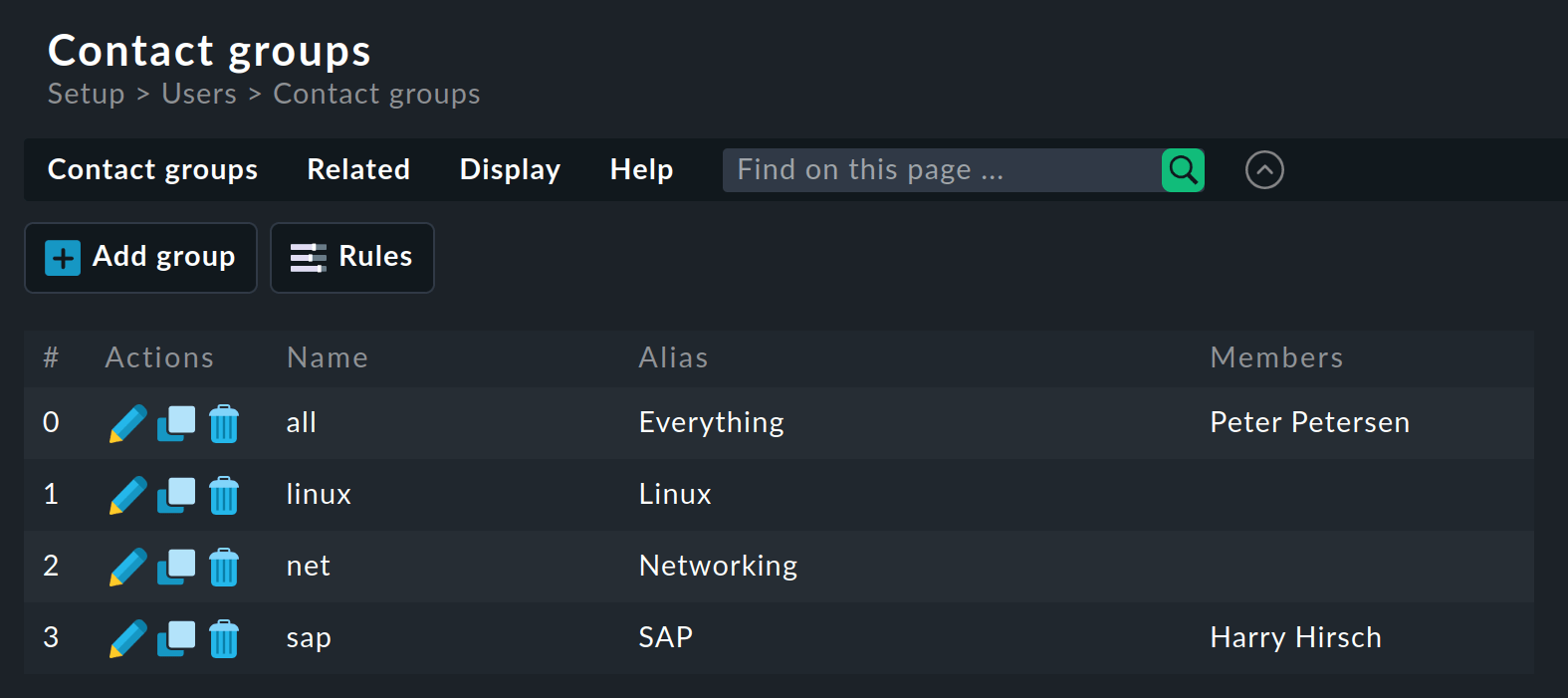This screenshot has width=1568, height=698.
Task: Collapse the page menu bar with chevron
Action: (1264, 170)
